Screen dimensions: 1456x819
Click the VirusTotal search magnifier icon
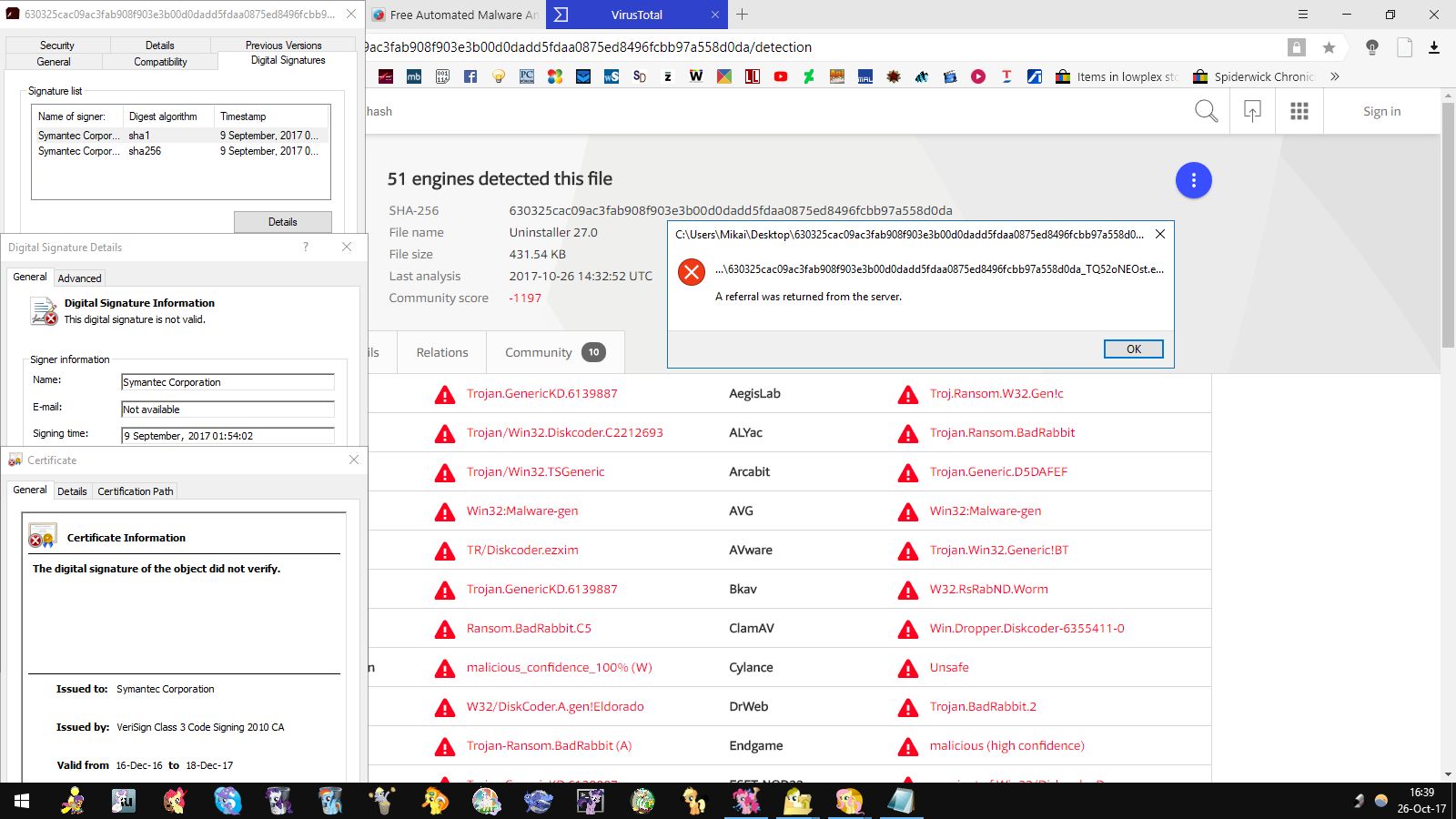point(1206,111)
